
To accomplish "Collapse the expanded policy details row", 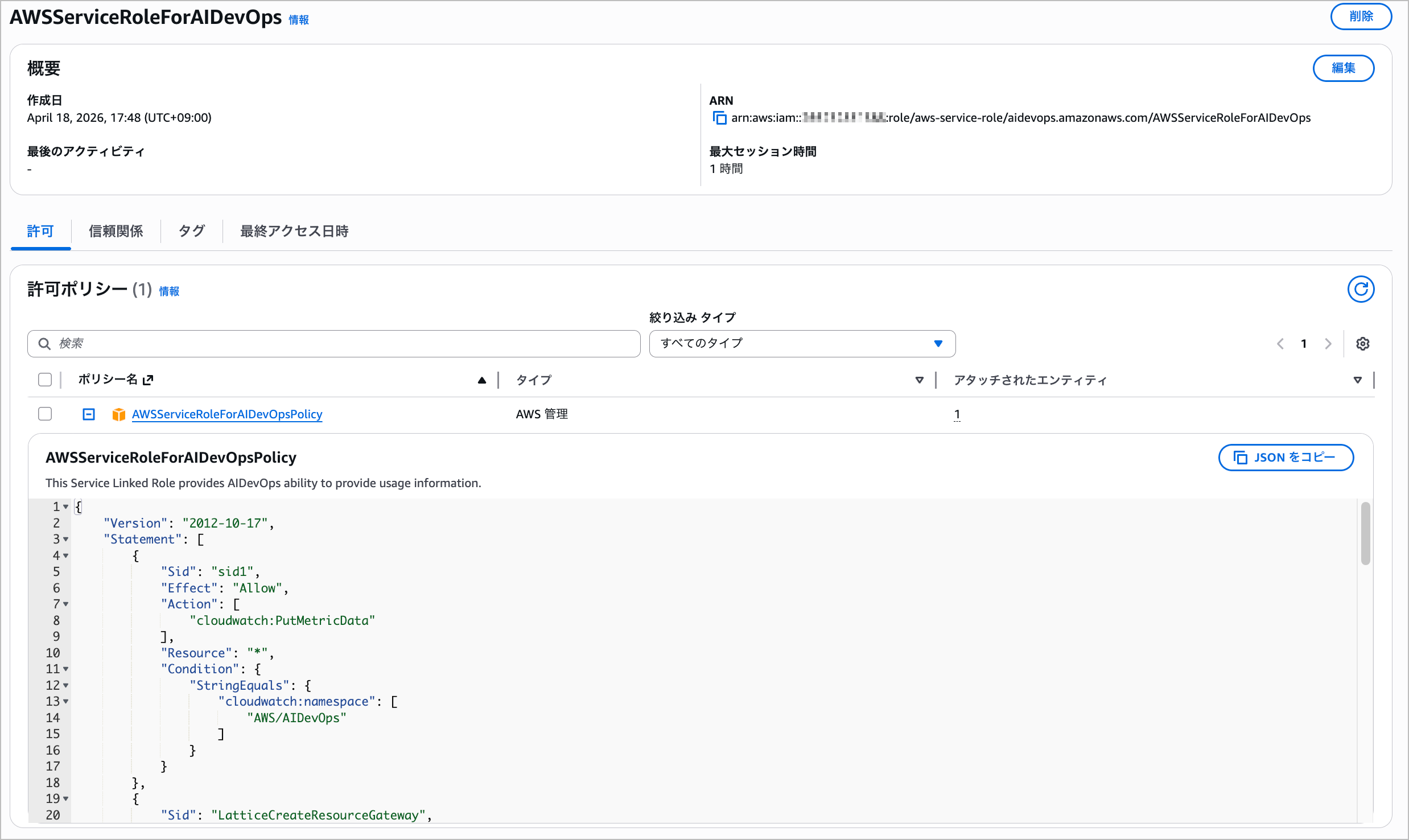I will (x=88, y=414).
